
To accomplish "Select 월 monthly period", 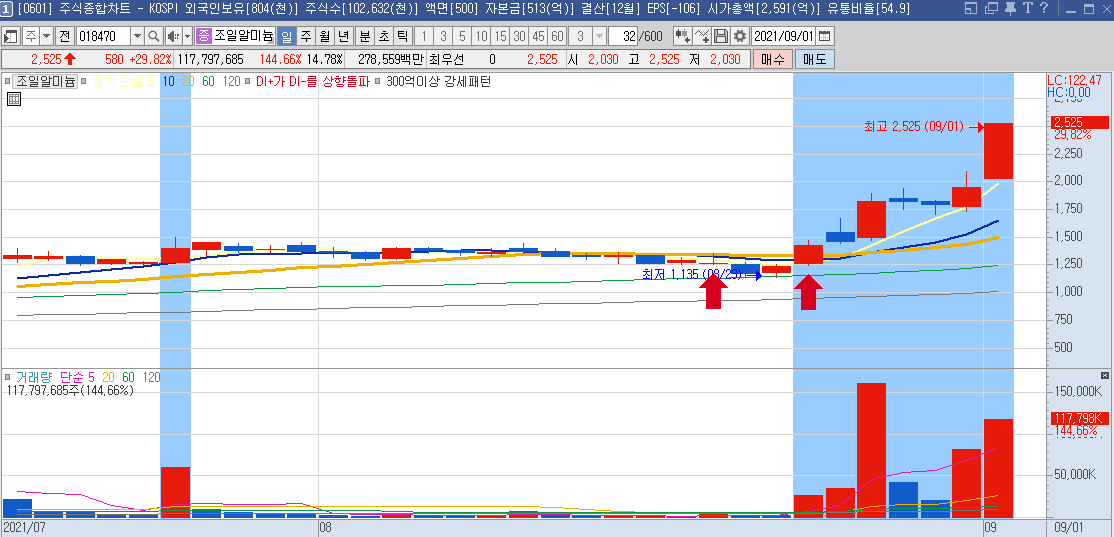I will (x=324, y=36).
